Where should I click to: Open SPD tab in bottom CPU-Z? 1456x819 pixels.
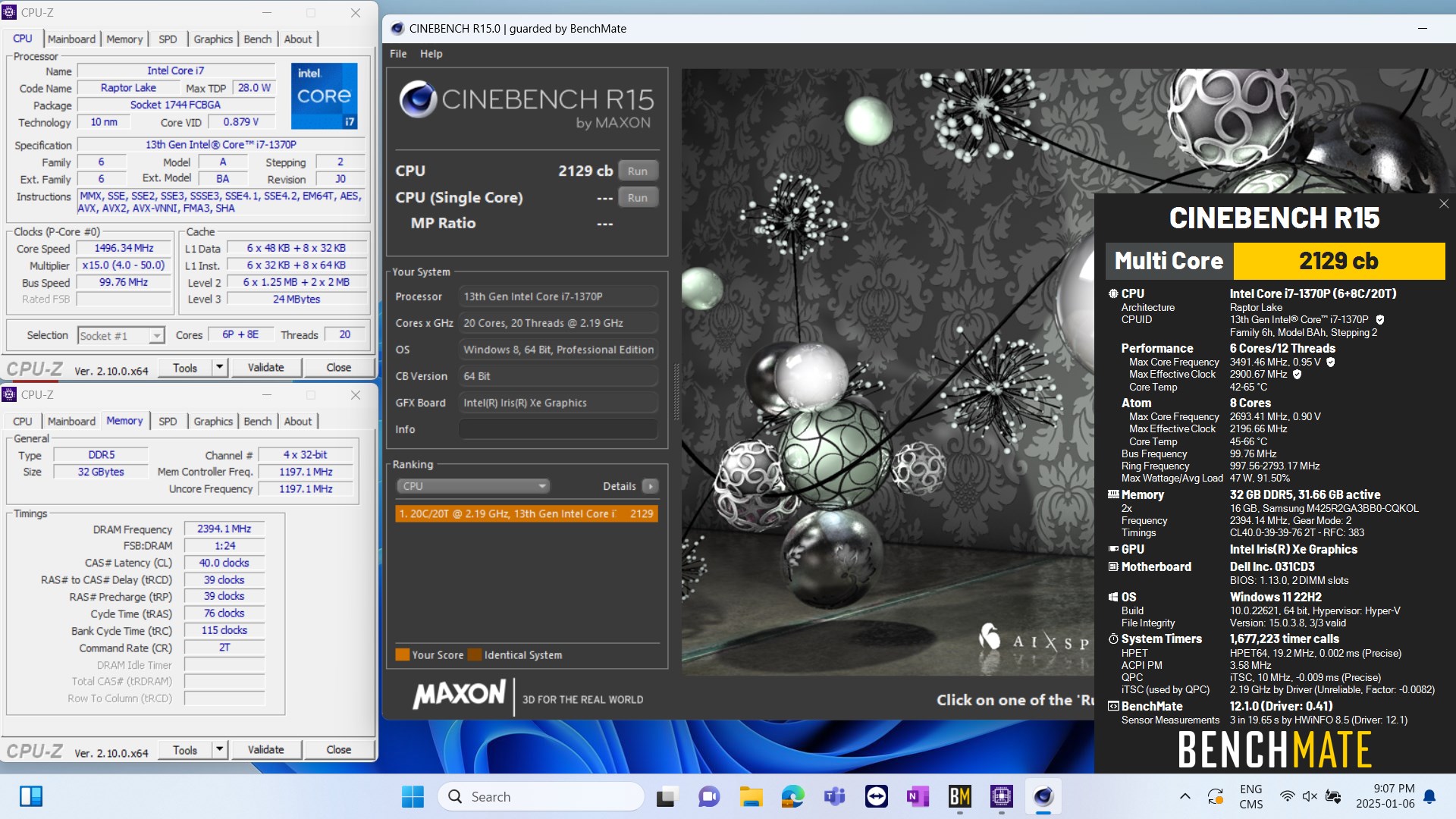click(168, 422)
